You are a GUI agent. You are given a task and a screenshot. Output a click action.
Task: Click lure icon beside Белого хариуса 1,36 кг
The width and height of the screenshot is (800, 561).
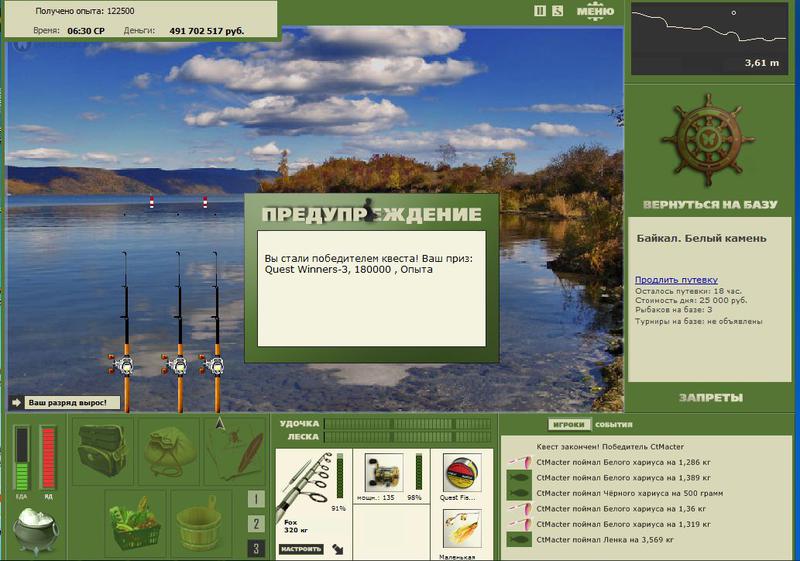point(519,508)
